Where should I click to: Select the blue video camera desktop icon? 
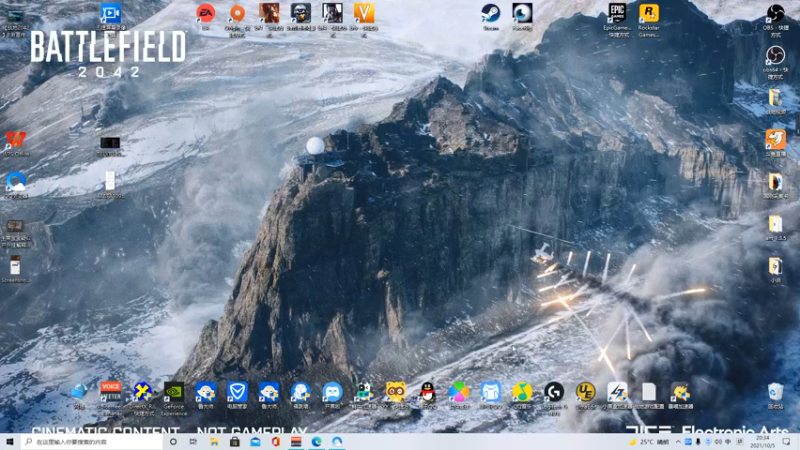110,14
